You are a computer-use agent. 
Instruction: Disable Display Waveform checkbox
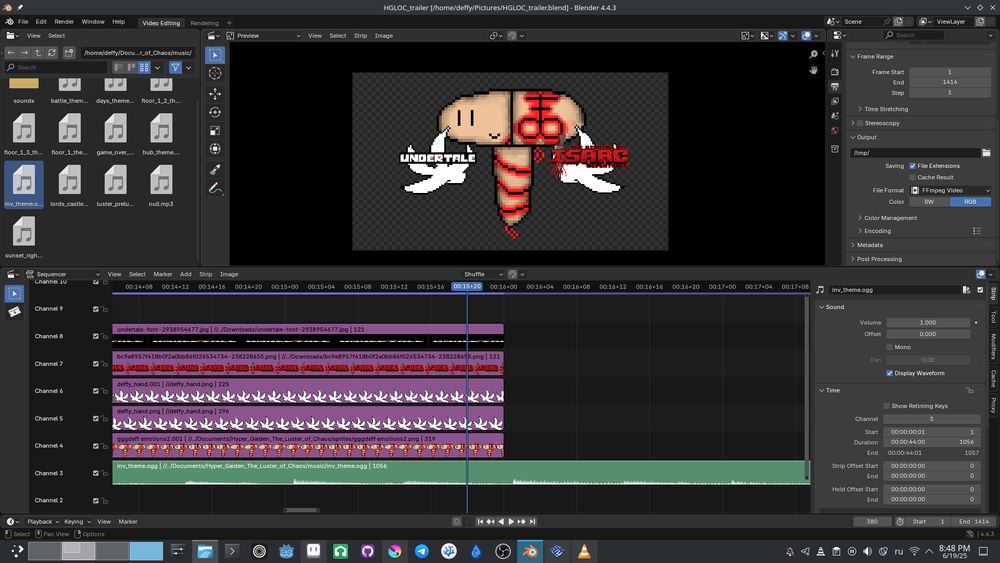tap(890, 373)
